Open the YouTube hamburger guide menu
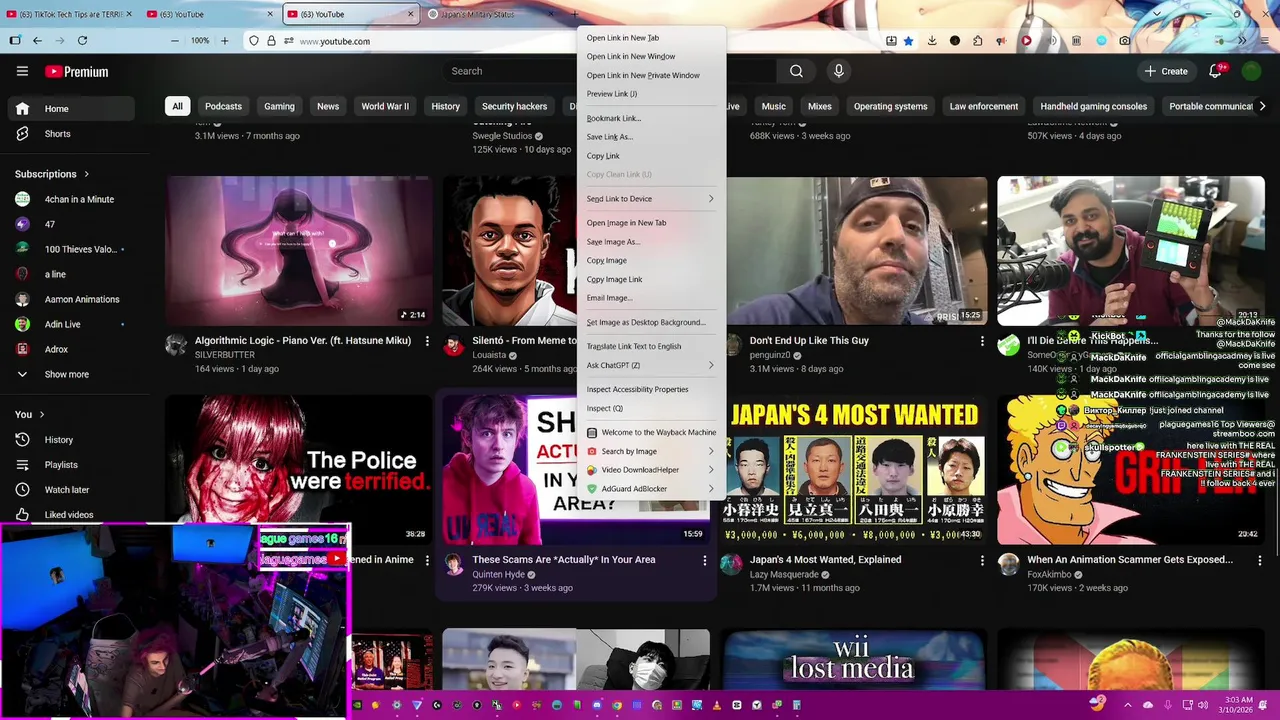 click(22, 71)
